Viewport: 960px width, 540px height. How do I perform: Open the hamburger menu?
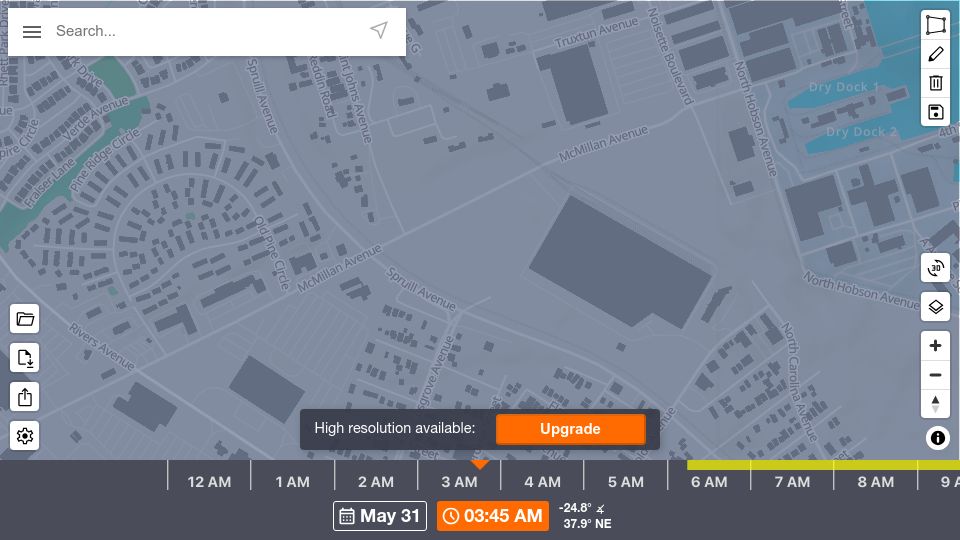(x=32, y=32)
